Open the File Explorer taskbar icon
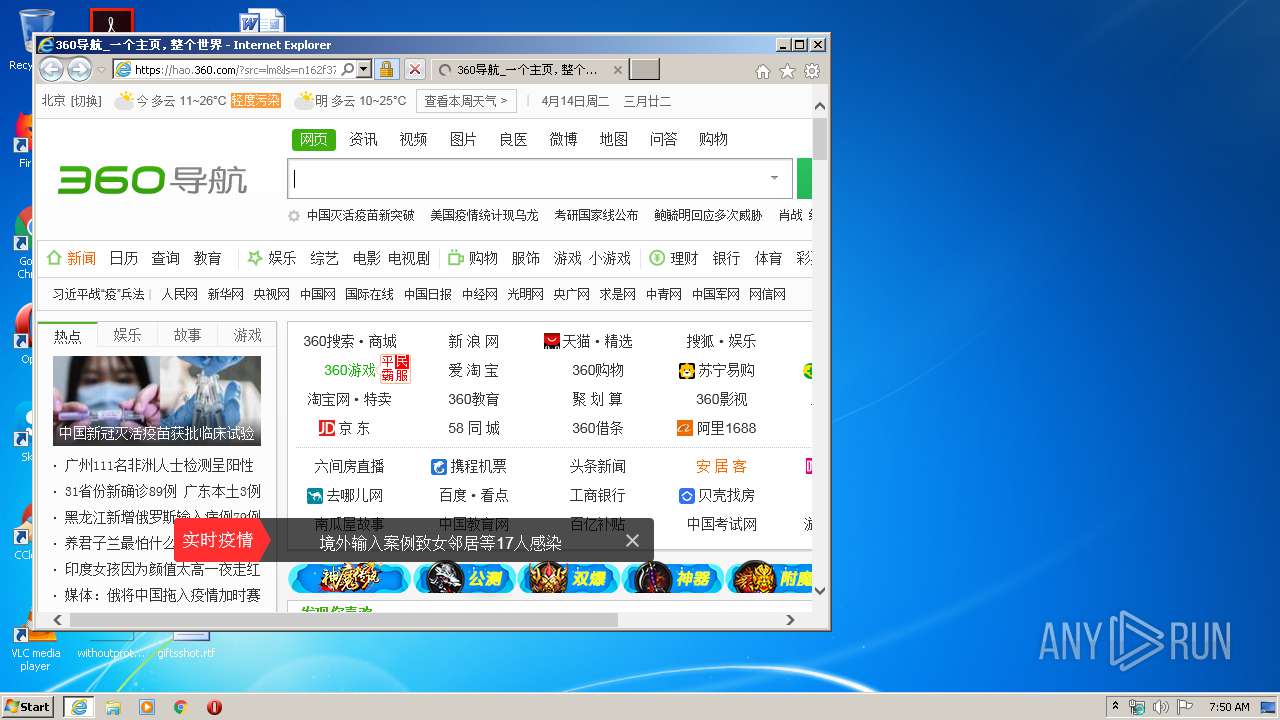The image size is (1280, 720). (x=113, y=707)
